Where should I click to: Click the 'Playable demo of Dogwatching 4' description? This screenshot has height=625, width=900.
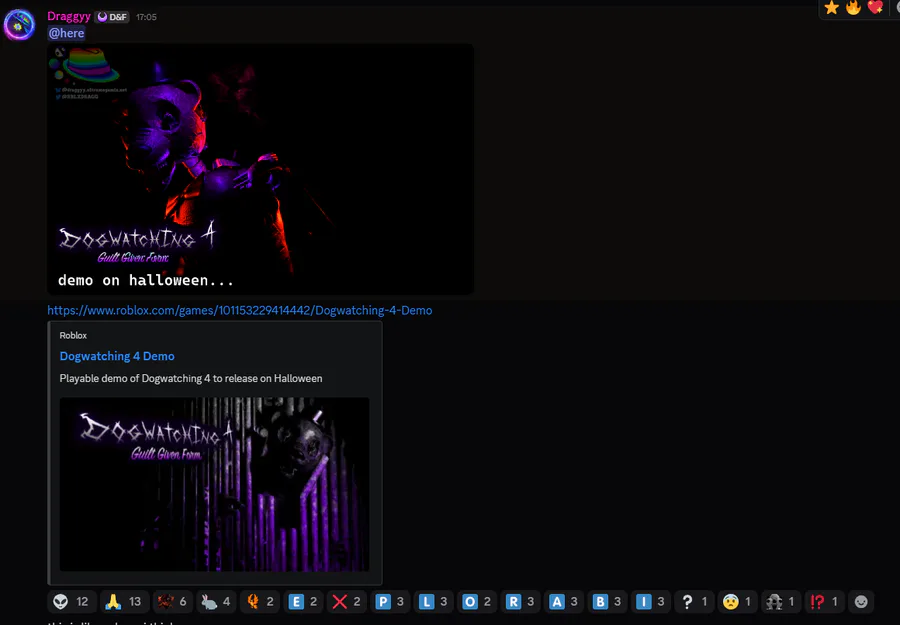coord(191,378)
